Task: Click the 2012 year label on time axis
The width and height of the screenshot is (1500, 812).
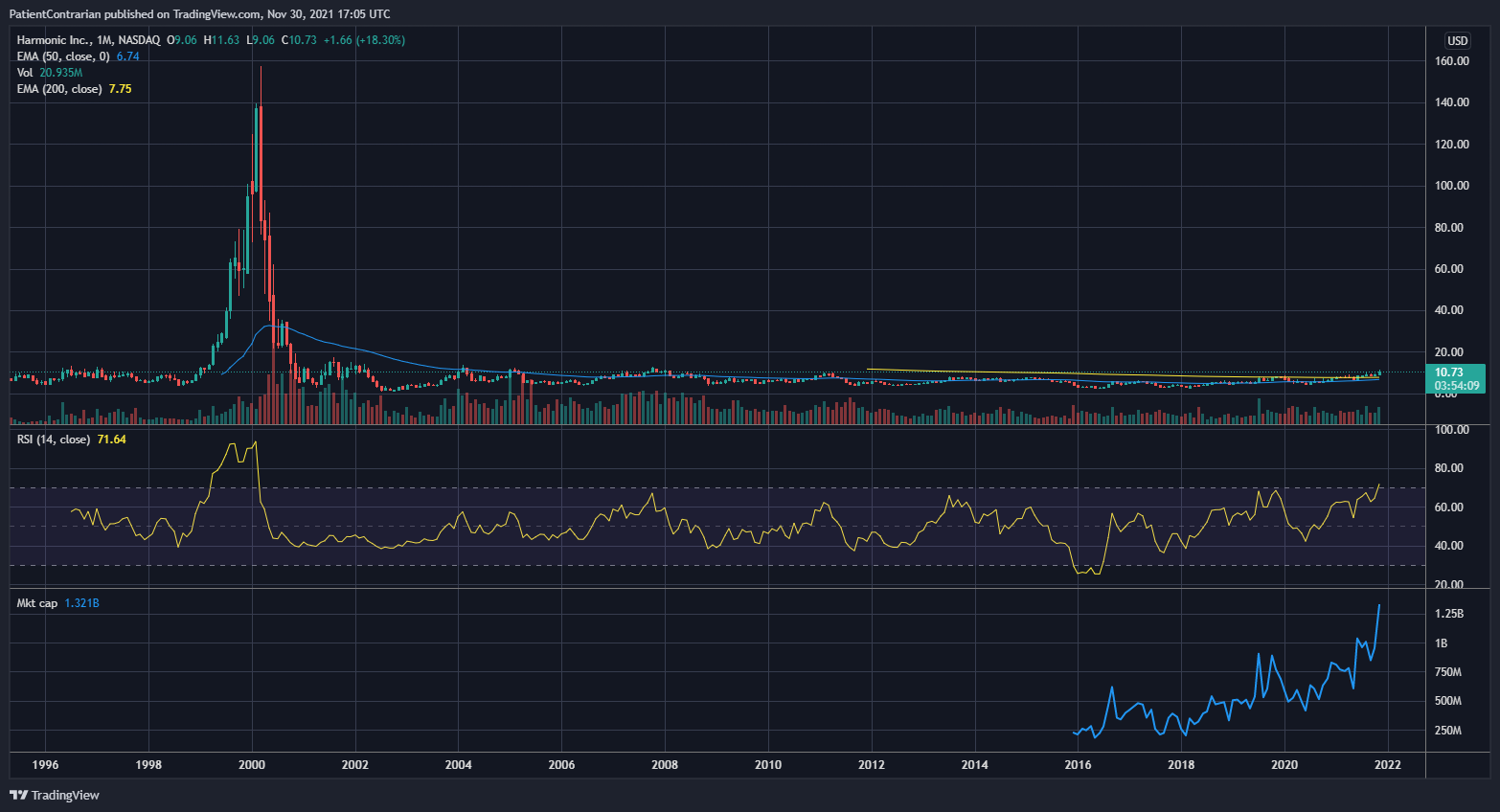Action: coord(872,765)
